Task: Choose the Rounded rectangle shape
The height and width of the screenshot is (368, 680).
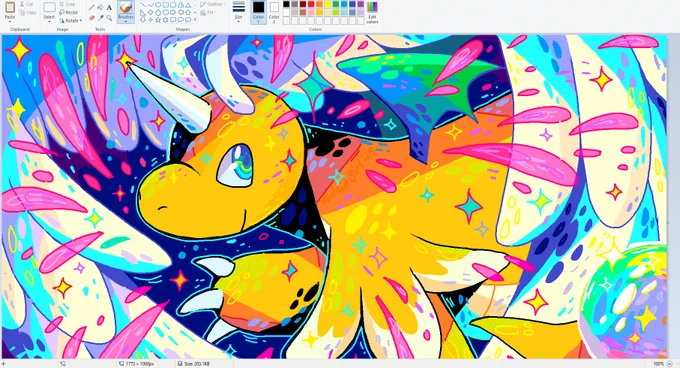Action: 173,5
